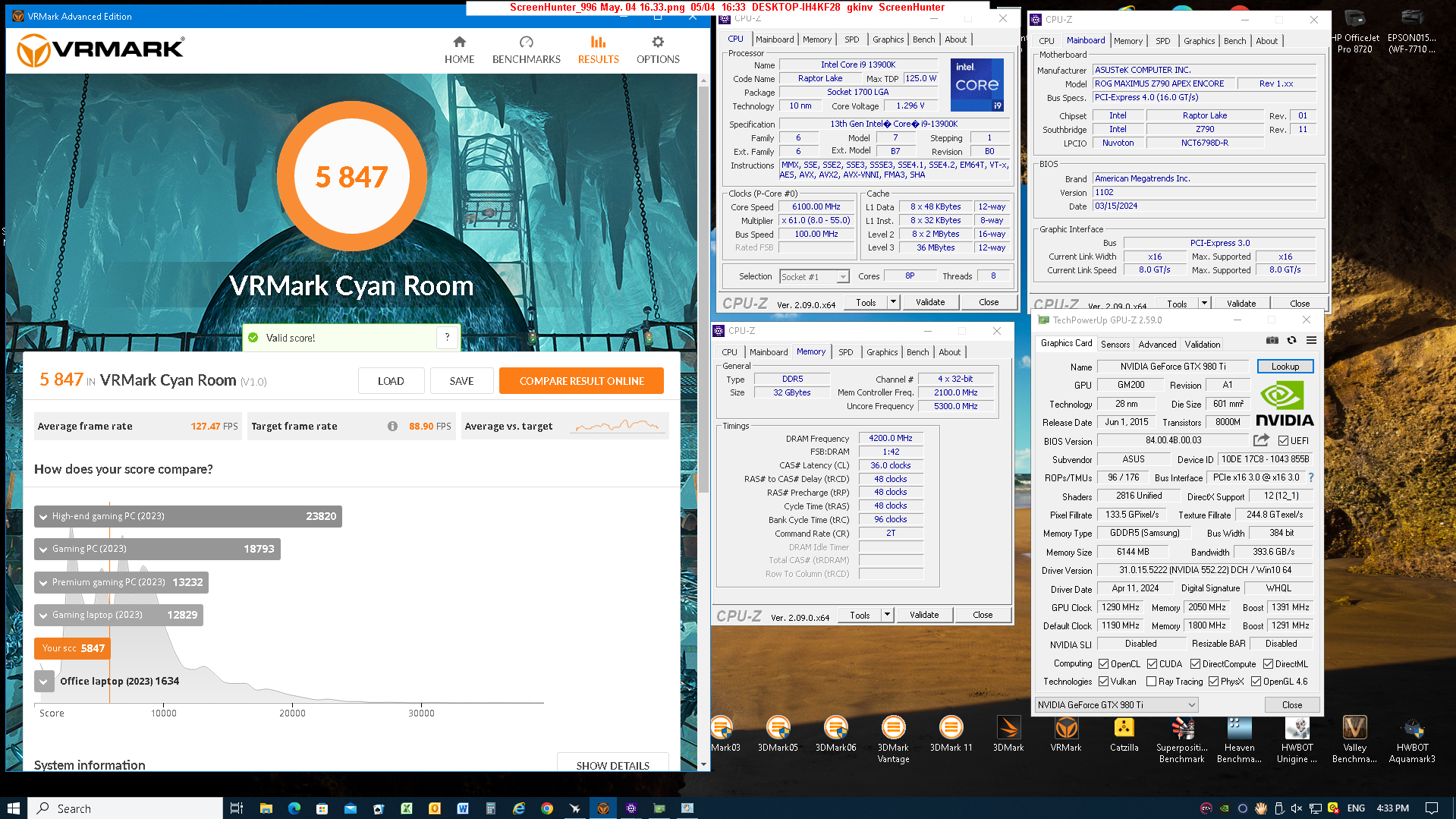Open the SPD tab in the CPU-Z Memory window
This screenshot has width=1456, height=819.
[x=846, y=352]
